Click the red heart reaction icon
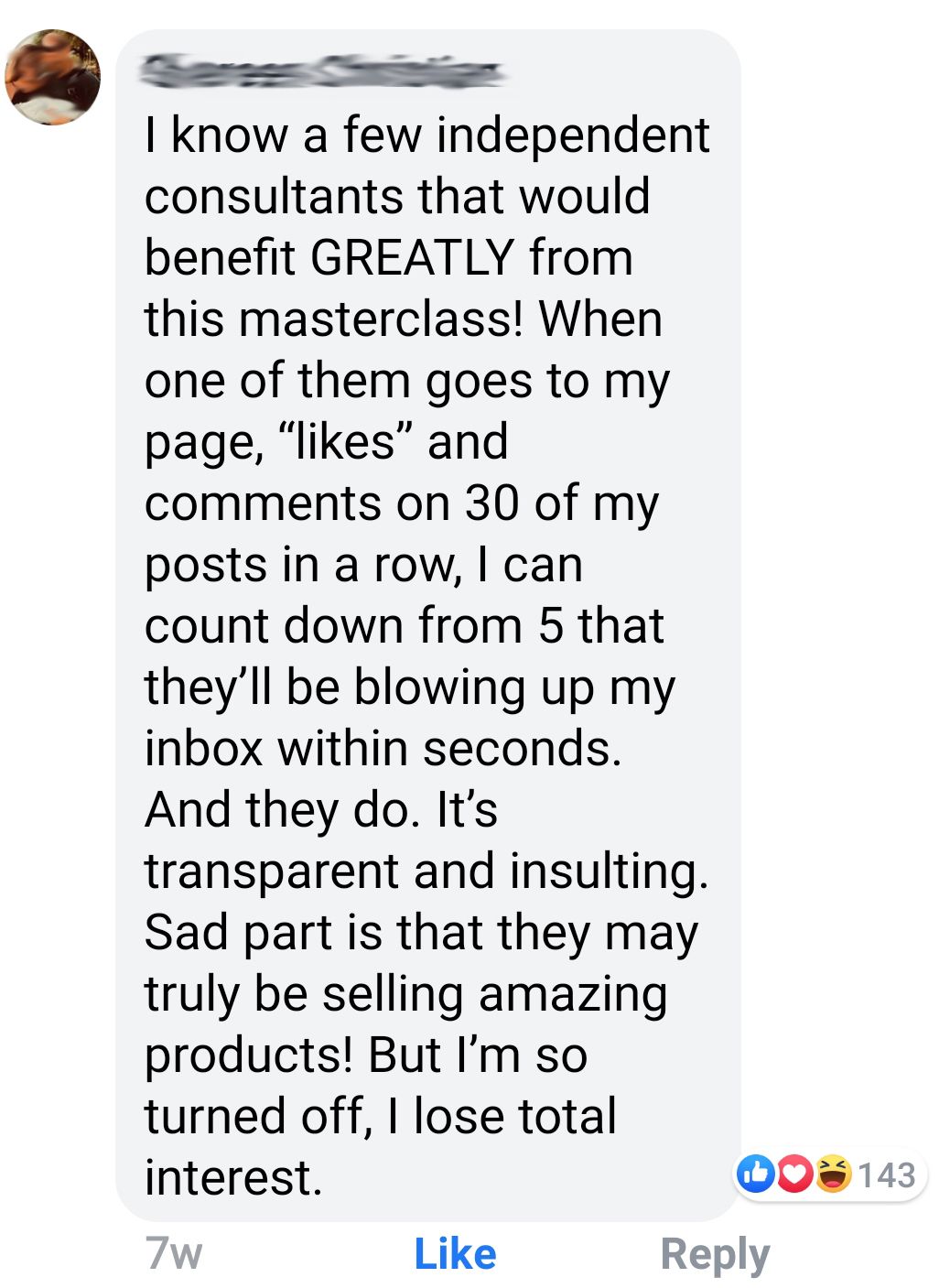939x1288 pixels. pyautogui.click(x=794, y=1174)
